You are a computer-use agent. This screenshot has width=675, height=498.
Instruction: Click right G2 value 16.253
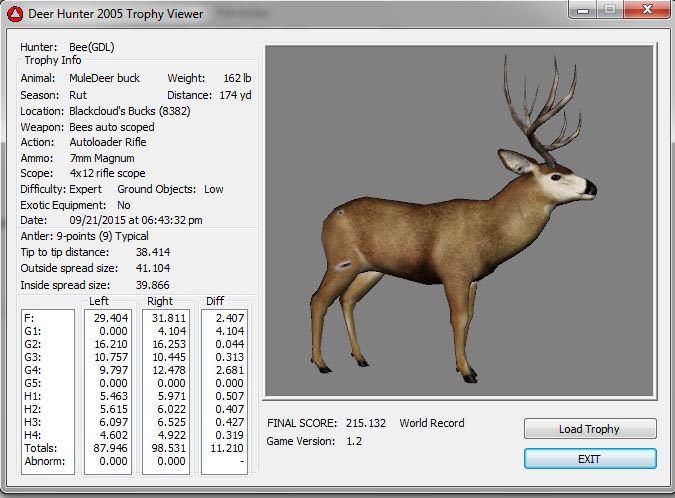[x=169, y=344]
